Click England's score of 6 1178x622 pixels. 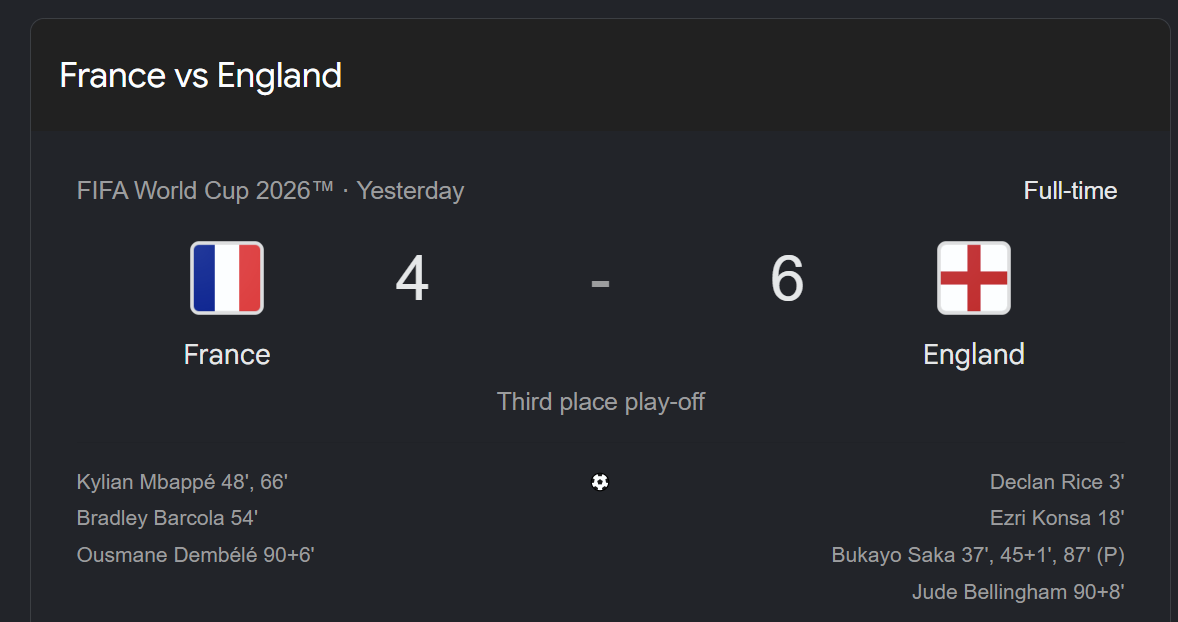click(787, 279)
